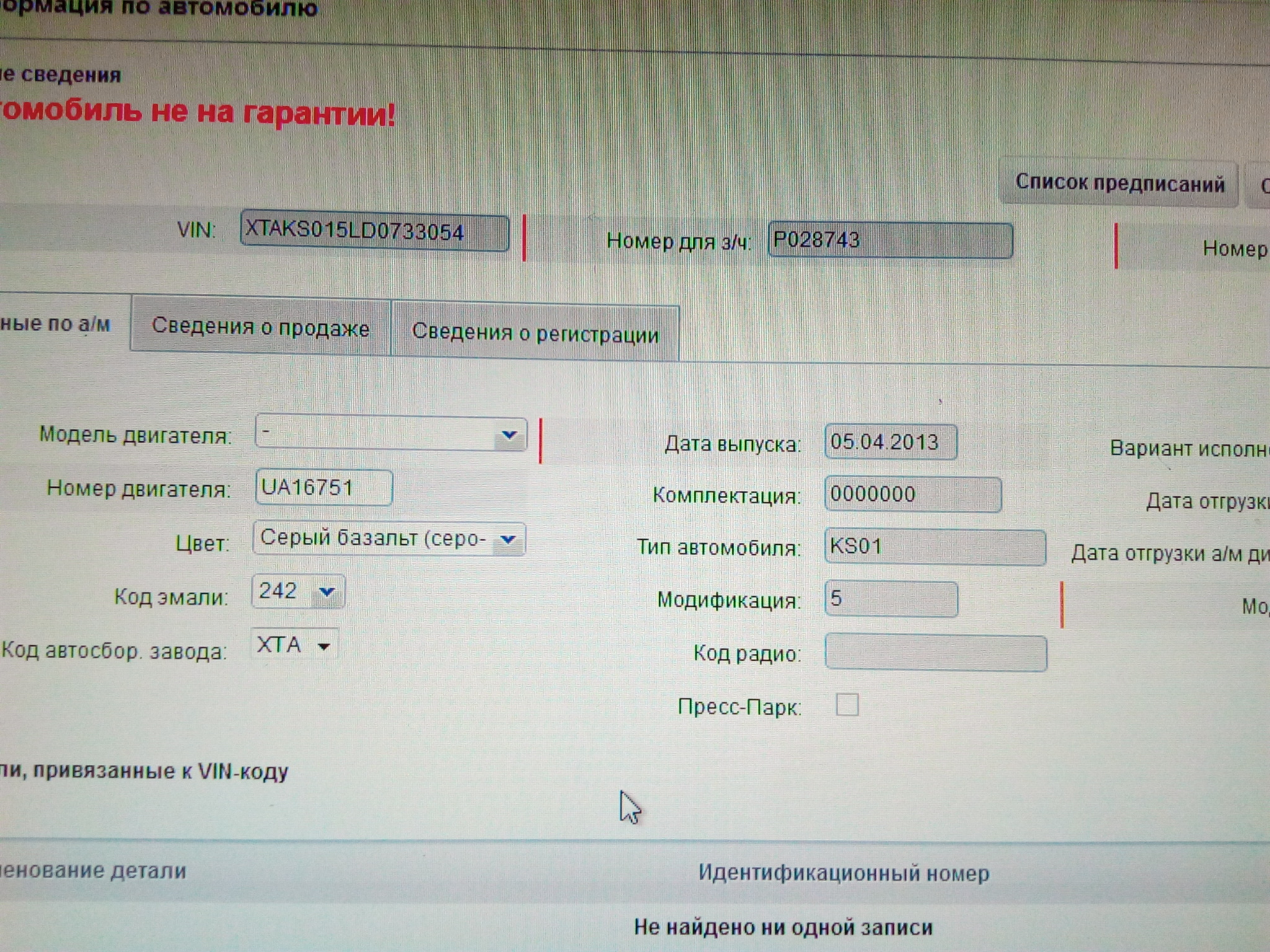Image resolution: width=1270 pixels, height=952 pixels.
Task: Expand the Модель двигателя dropdown arrow
Action: click(x=510, y=435)
